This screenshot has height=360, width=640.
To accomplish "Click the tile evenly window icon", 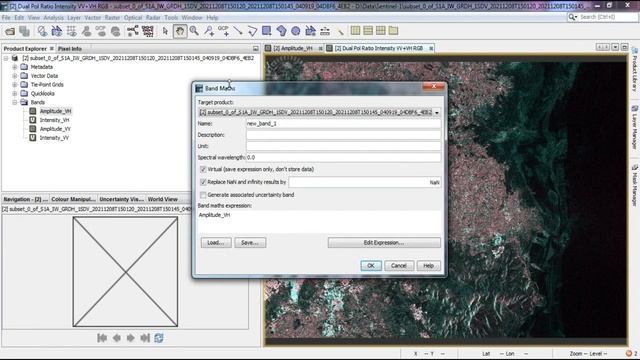I will pos(381,31).
